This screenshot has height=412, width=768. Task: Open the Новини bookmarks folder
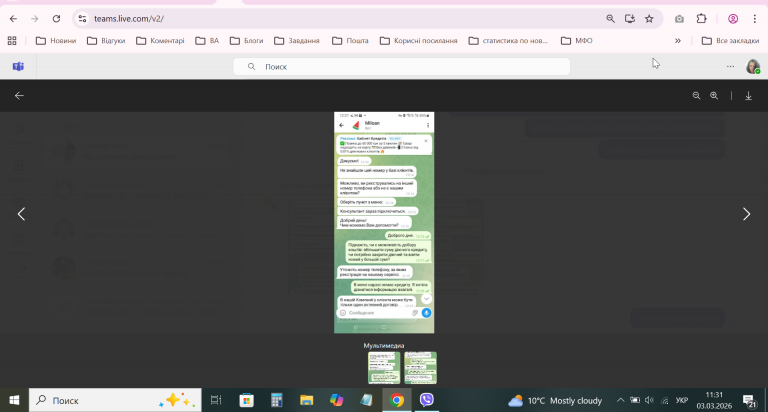[x=56, y=41]
